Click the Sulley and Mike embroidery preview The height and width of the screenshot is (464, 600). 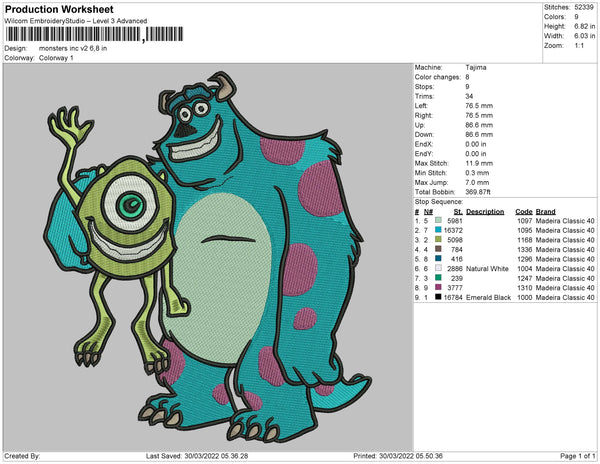pyautogui.click(x=208, y=257)
